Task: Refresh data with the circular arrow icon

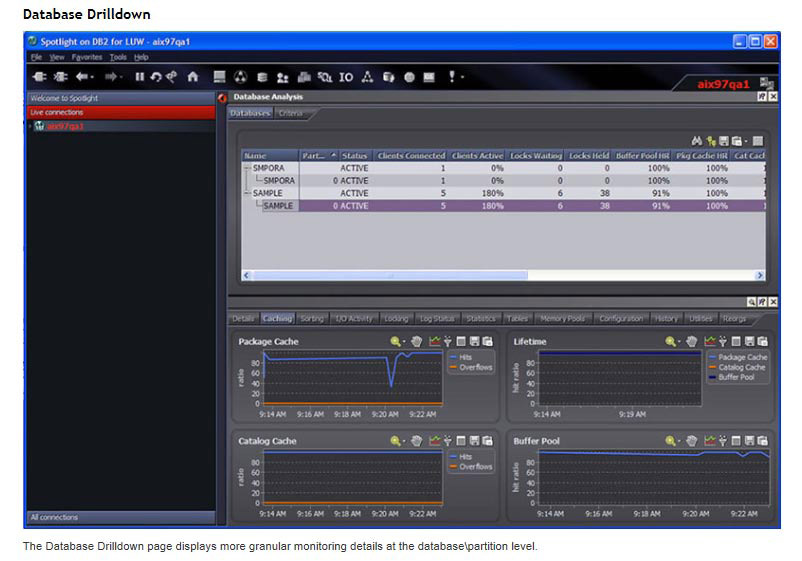Action: [156, 77]
